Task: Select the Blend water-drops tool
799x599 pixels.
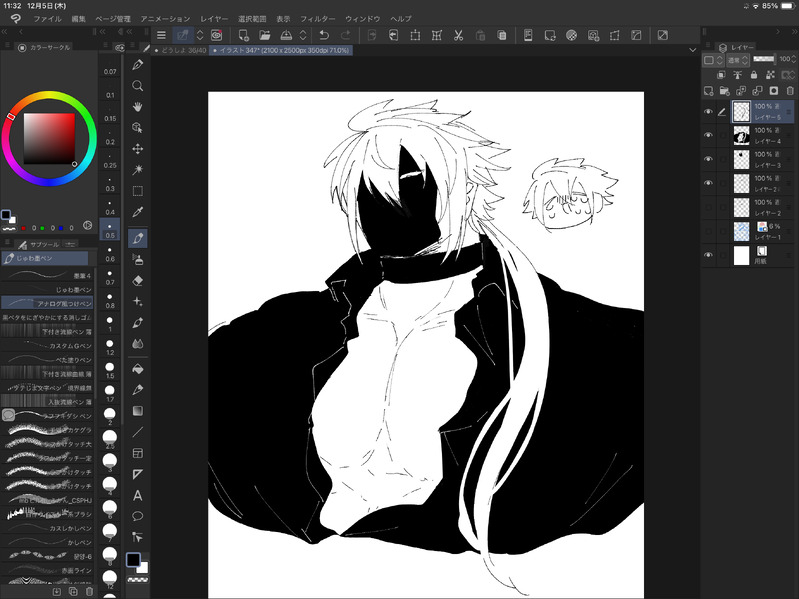Action: (x=138, y=344)
